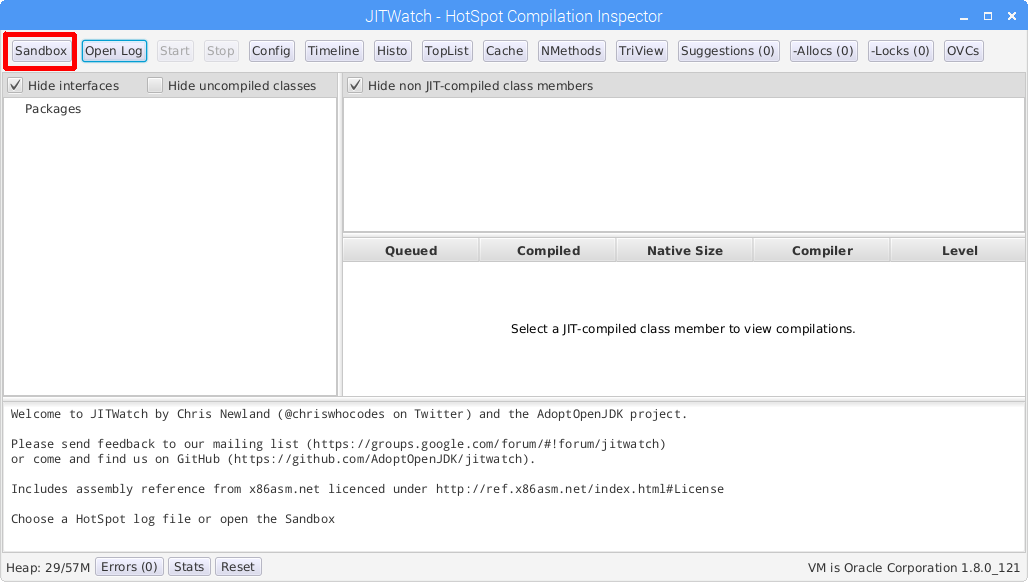Show the compilation Timeline
Viewport: 1028px width, 582px height.
[334, 51]
